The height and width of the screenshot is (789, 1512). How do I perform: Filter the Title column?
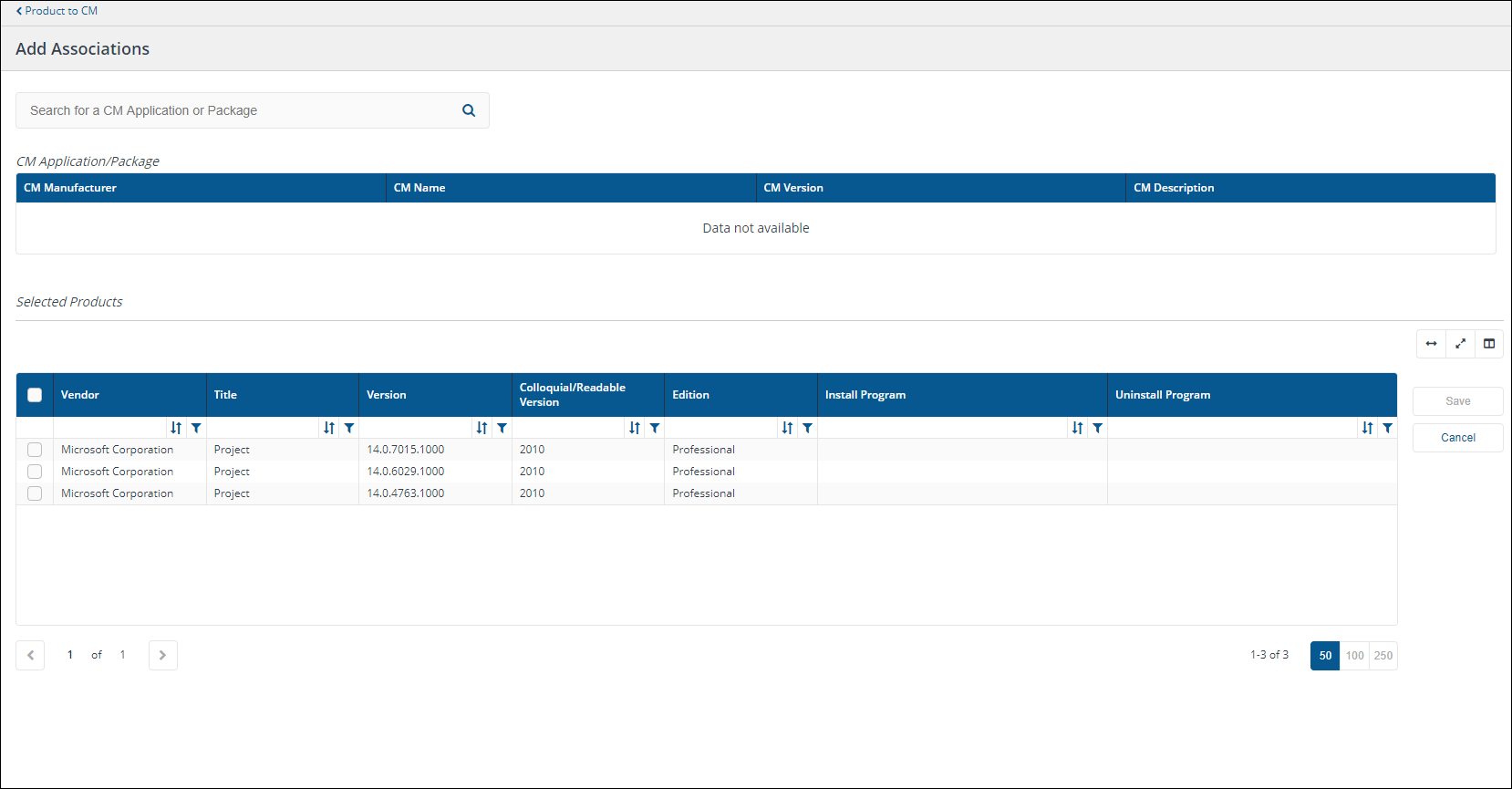tap(349, 428)
